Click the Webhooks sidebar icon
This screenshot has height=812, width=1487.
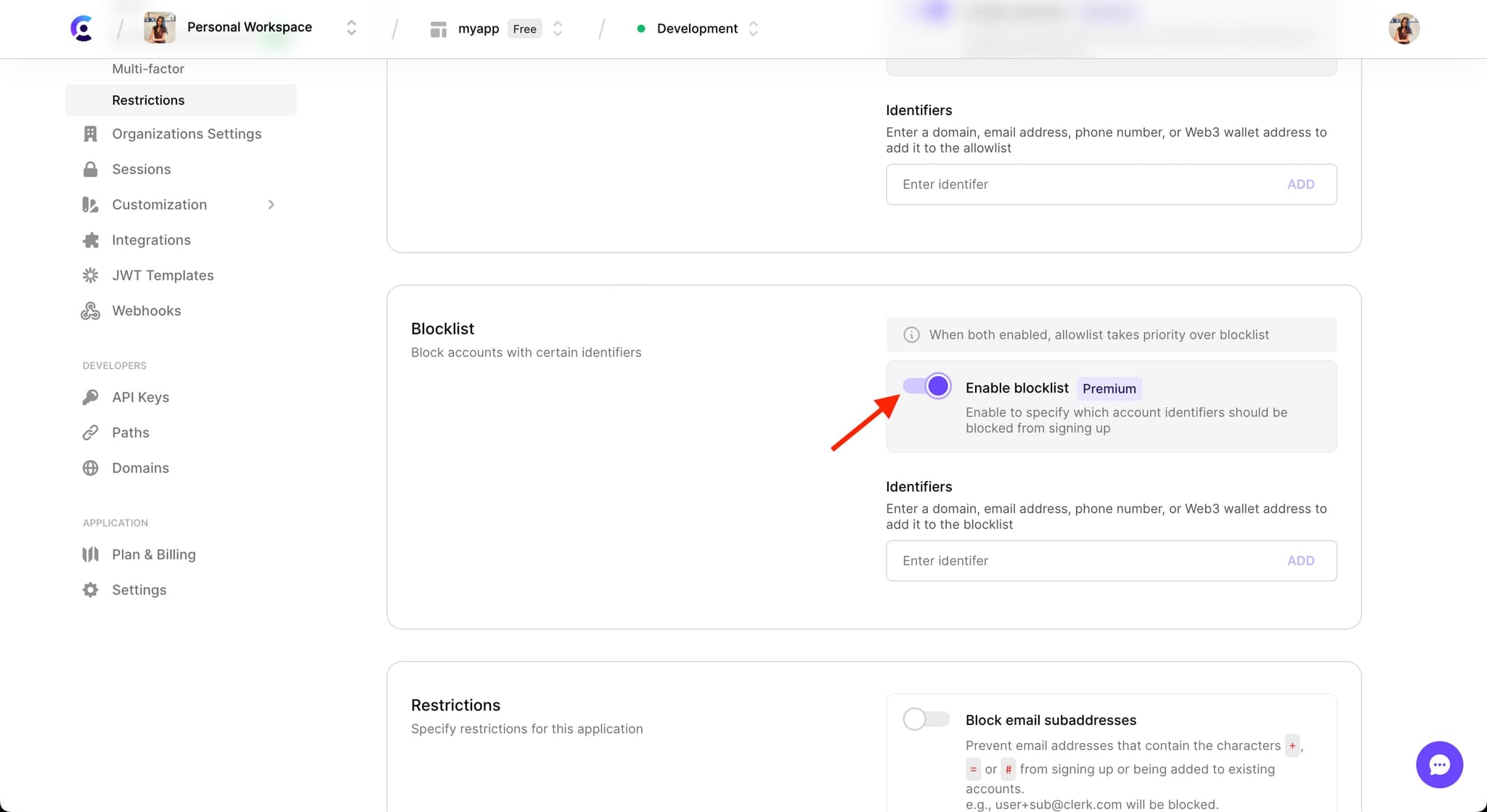click(90, 310)
